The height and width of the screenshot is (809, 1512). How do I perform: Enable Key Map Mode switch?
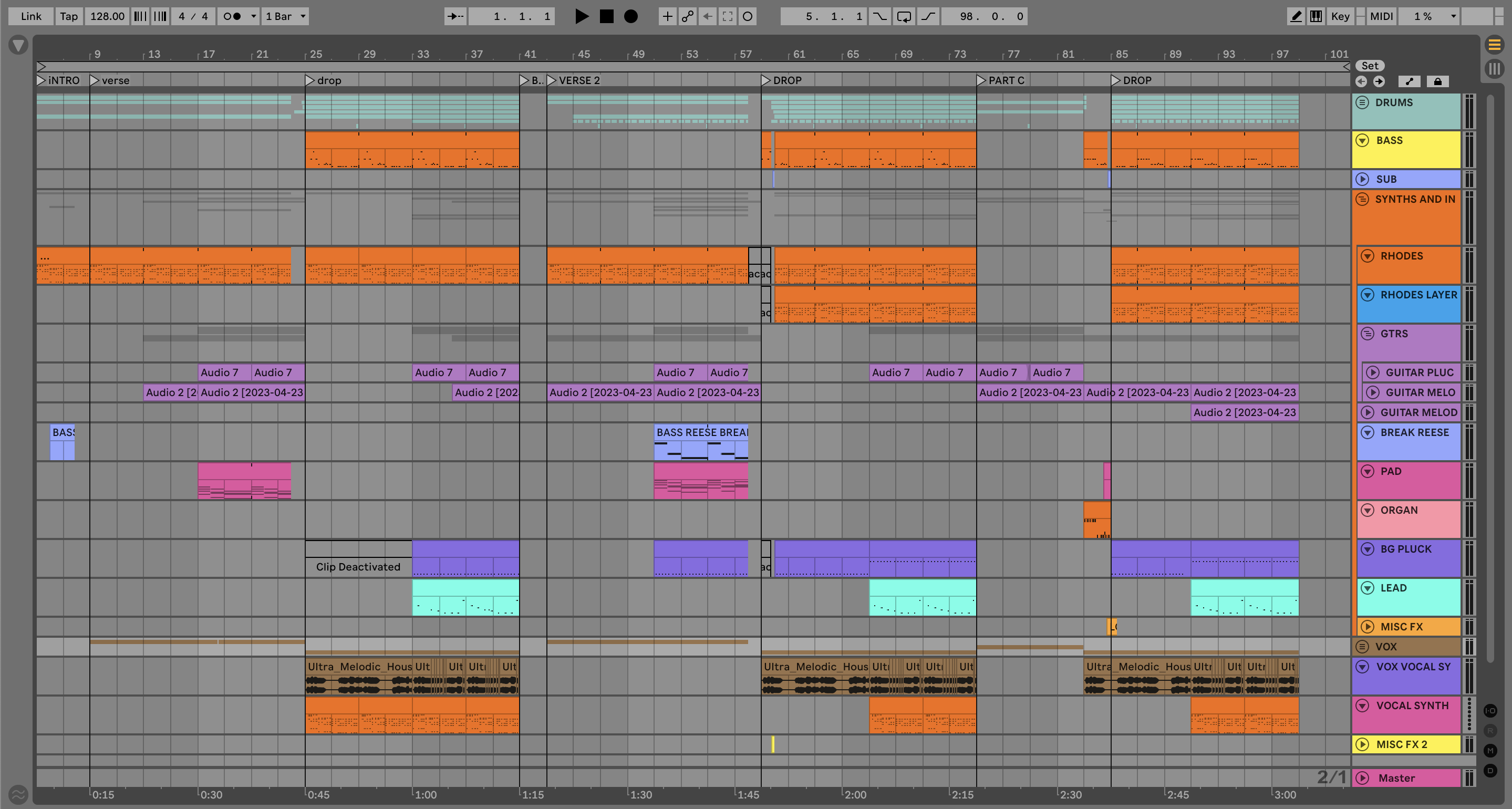pos(1340,16)
